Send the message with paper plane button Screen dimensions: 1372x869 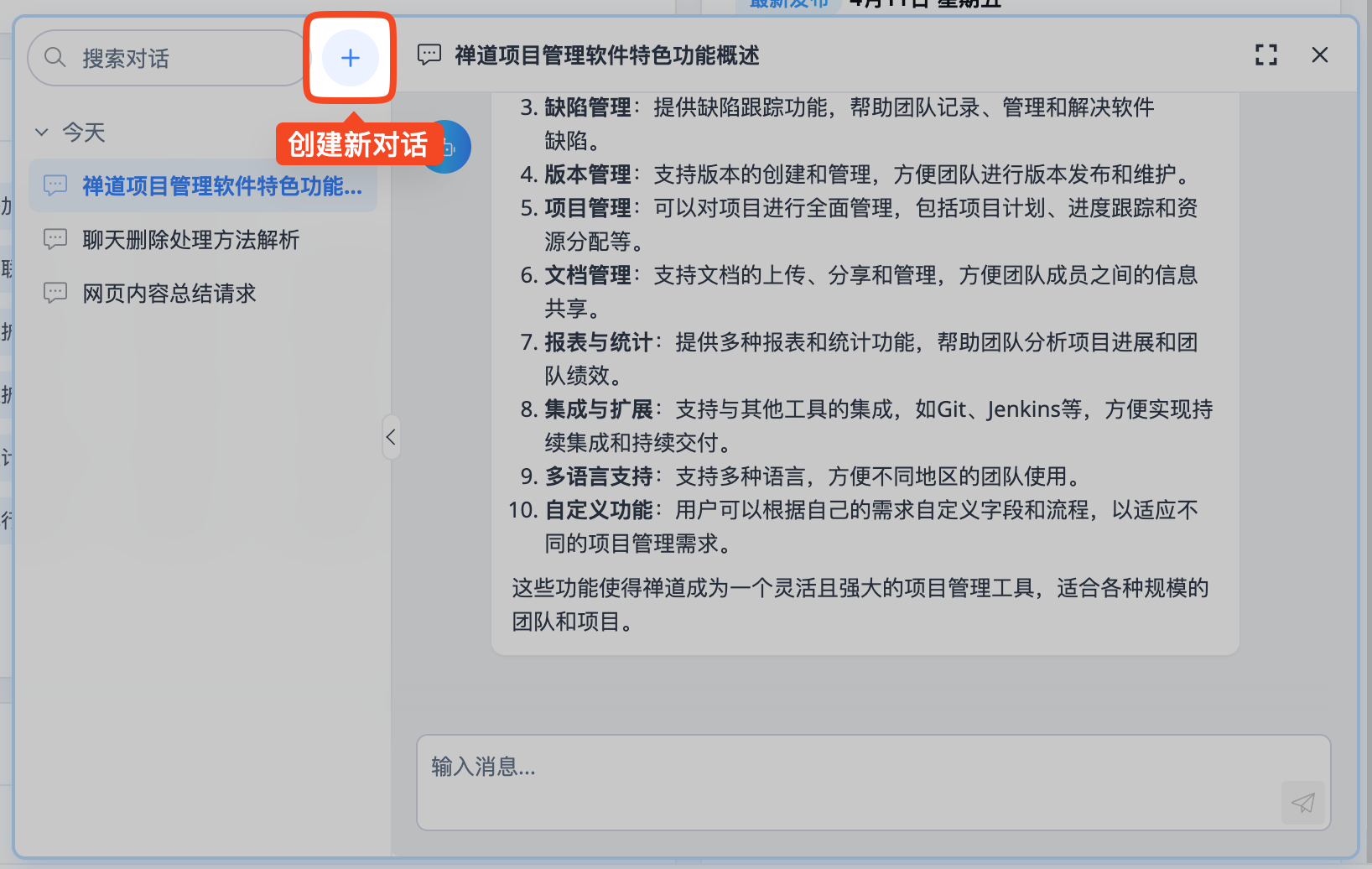(1303, 803)
